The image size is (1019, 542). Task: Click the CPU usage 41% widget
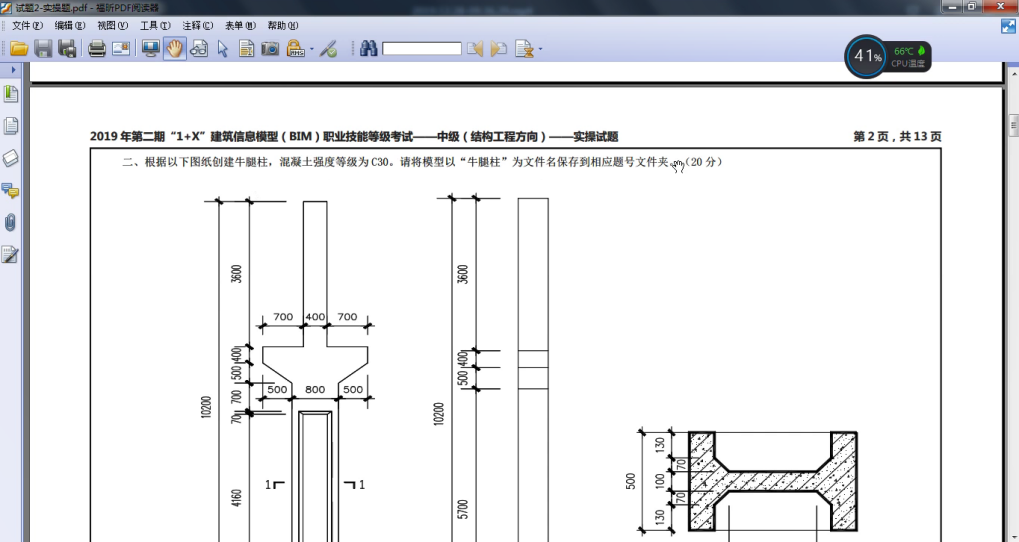(866, 57)
